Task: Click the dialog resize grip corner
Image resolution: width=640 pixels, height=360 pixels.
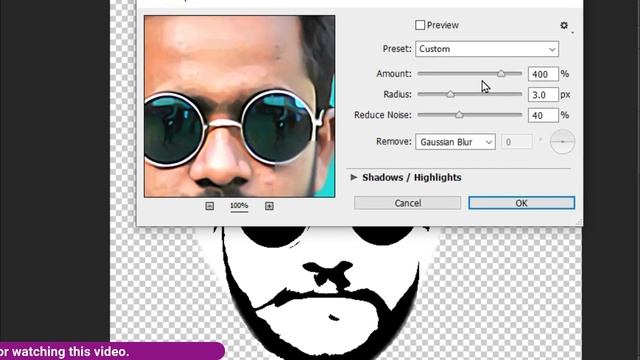Action: [x=579, y=222]
